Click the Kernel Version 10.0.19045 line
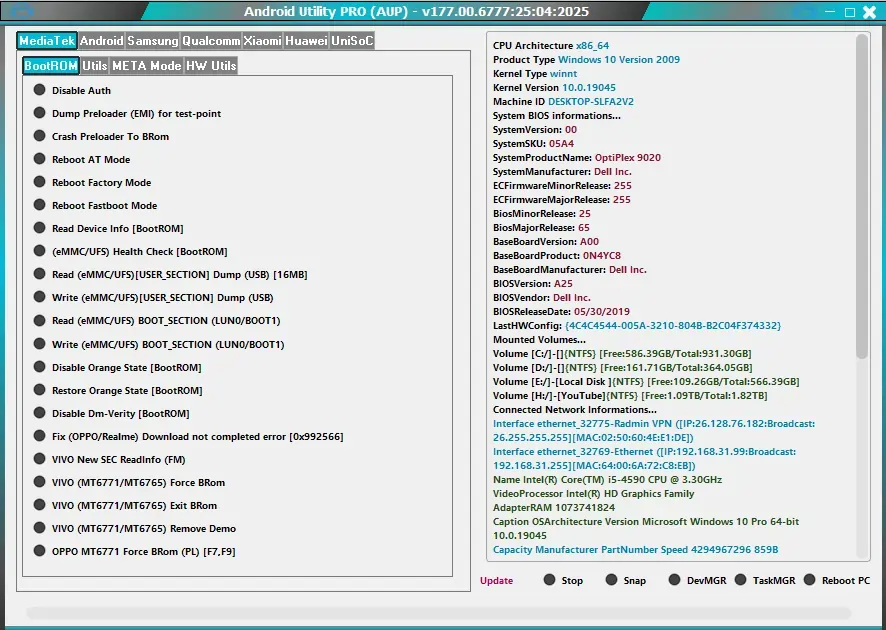This screenshot has width=886, height=630. (554, 88)
